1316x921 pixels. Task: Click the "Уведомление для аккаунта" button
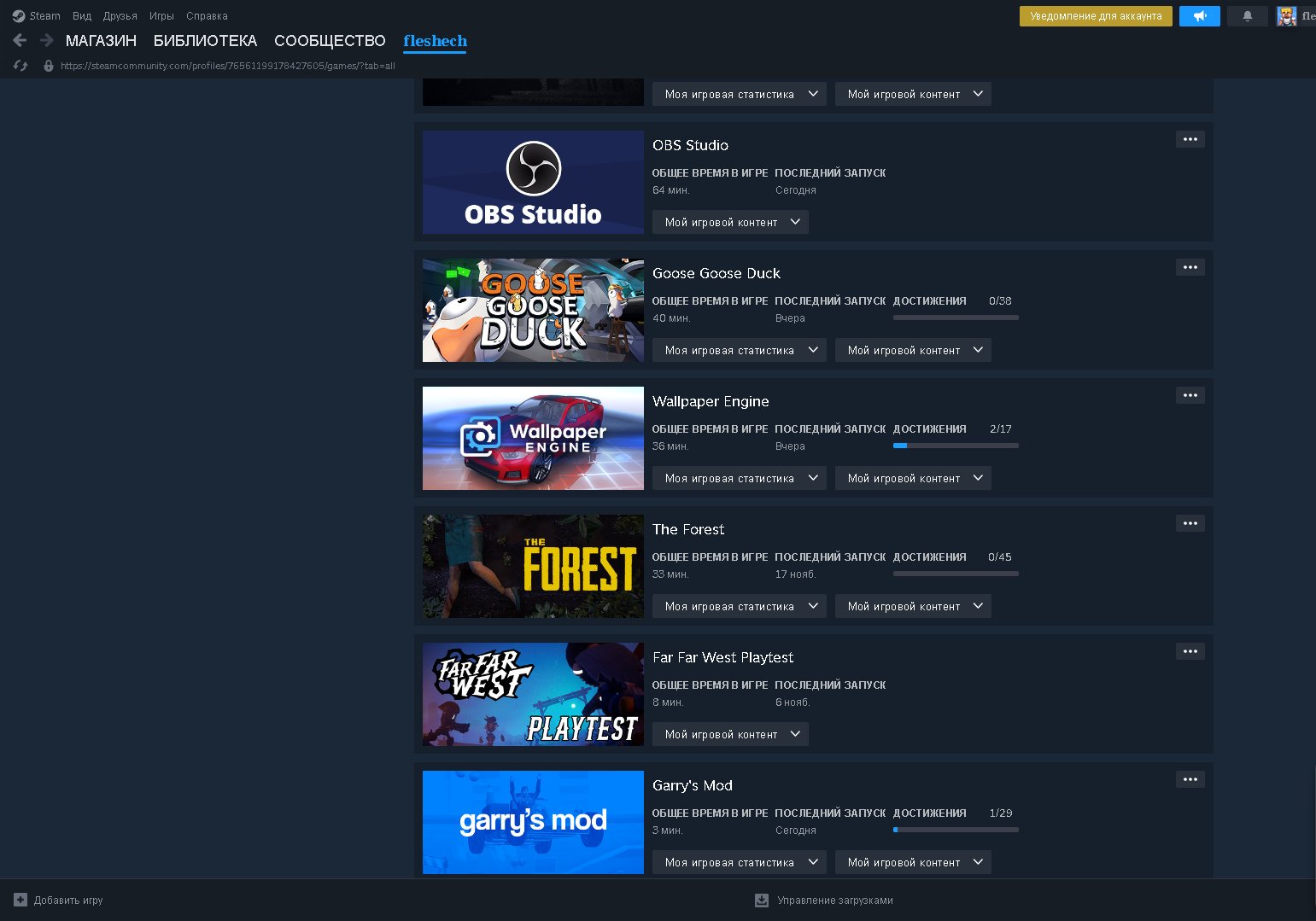(1095, 16)
